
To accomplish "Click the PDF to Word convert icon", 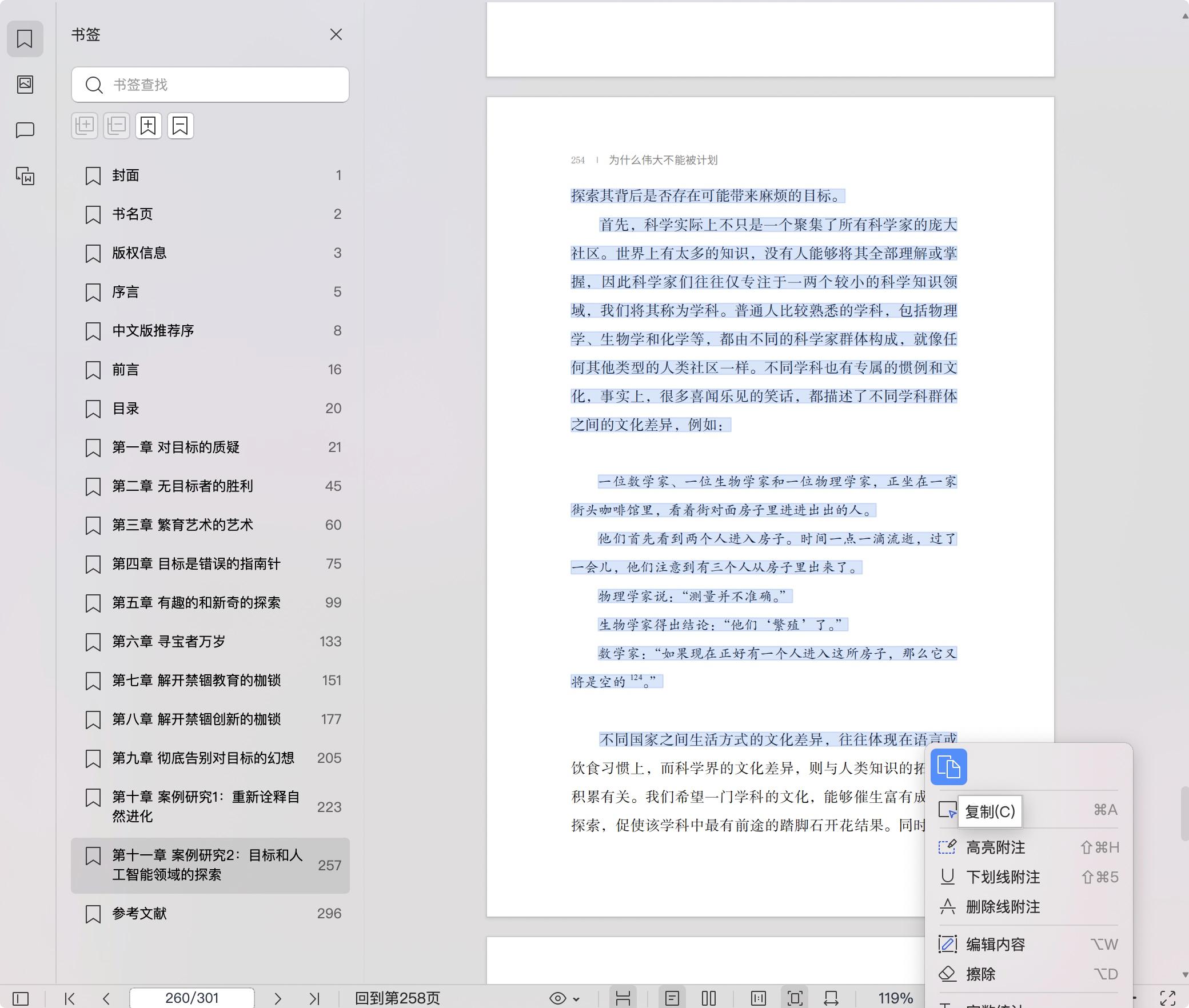I will (25, 176).
